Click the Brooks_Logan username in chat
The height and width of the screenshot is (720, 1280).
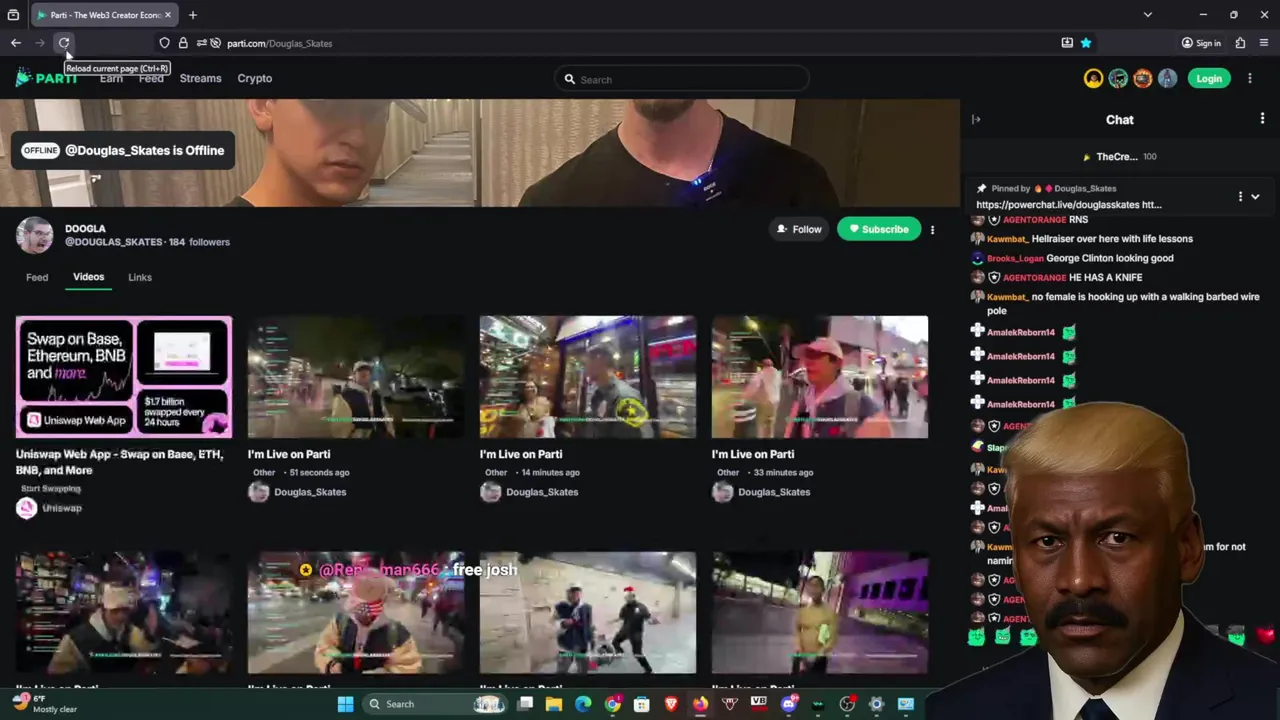(x=1015, y=258)
